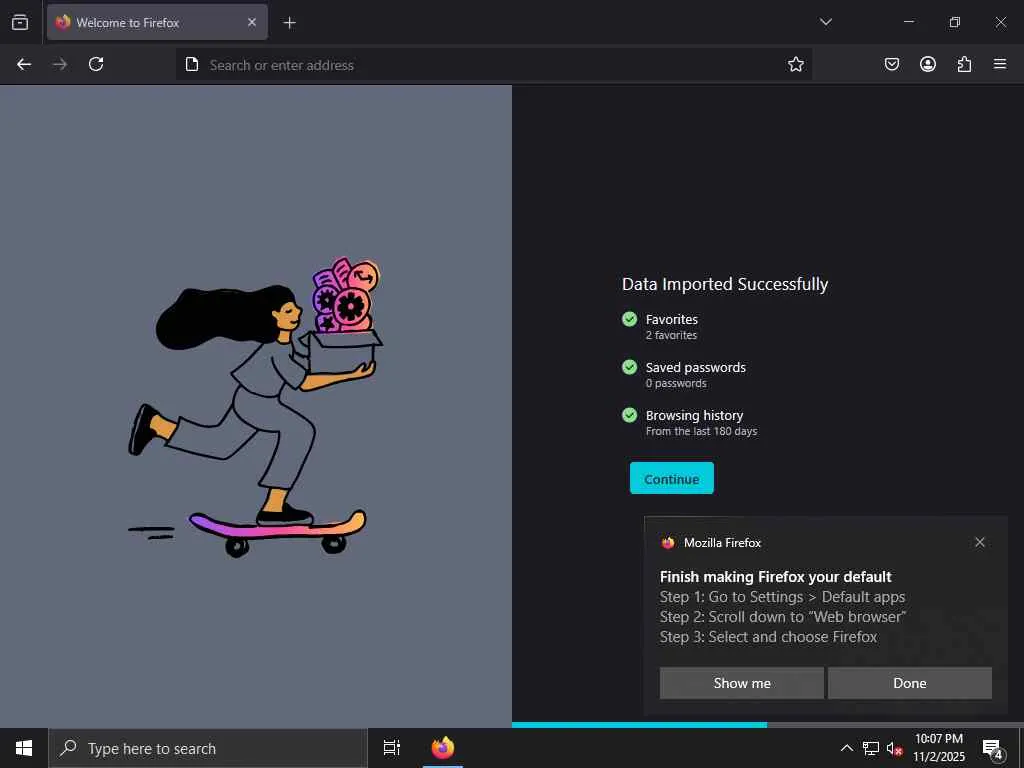
Task: Go back one page
Action: point(24,64)
